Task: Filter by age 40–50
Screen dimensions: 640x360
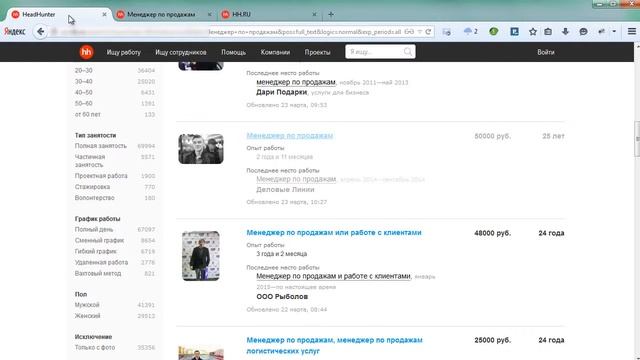Action: 84,93
